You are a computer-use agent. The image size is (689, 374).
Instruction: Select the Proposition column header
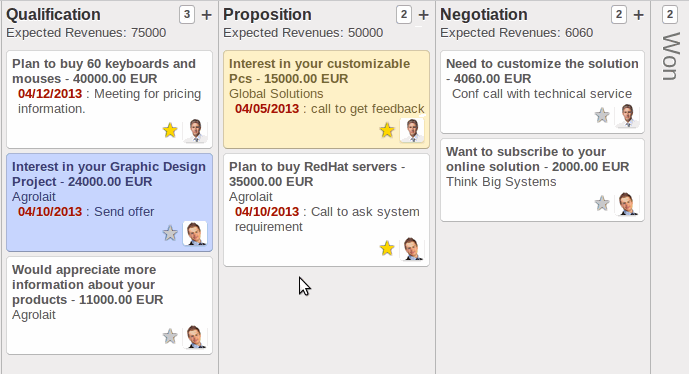coord(267,15)
